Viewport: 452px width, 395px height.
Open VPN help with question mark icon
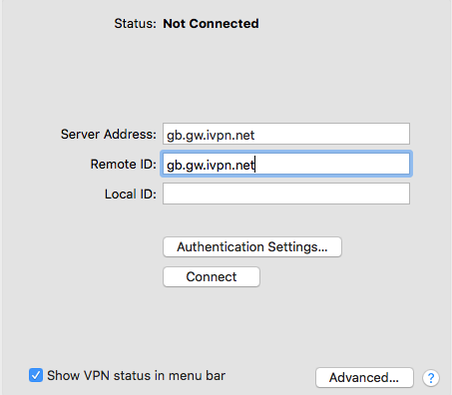(x=431, y=378)
